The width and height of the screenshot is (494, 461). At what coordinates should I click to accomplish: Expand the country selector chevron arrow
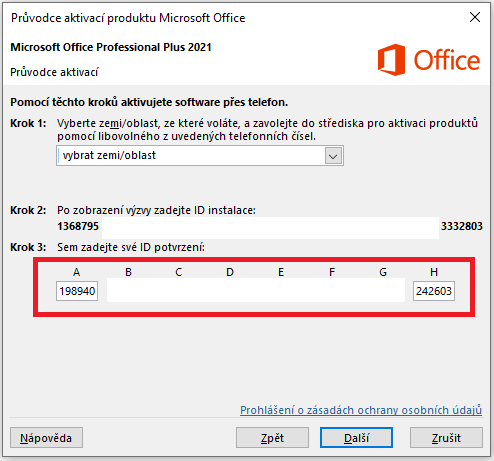(x=333, y=156)
